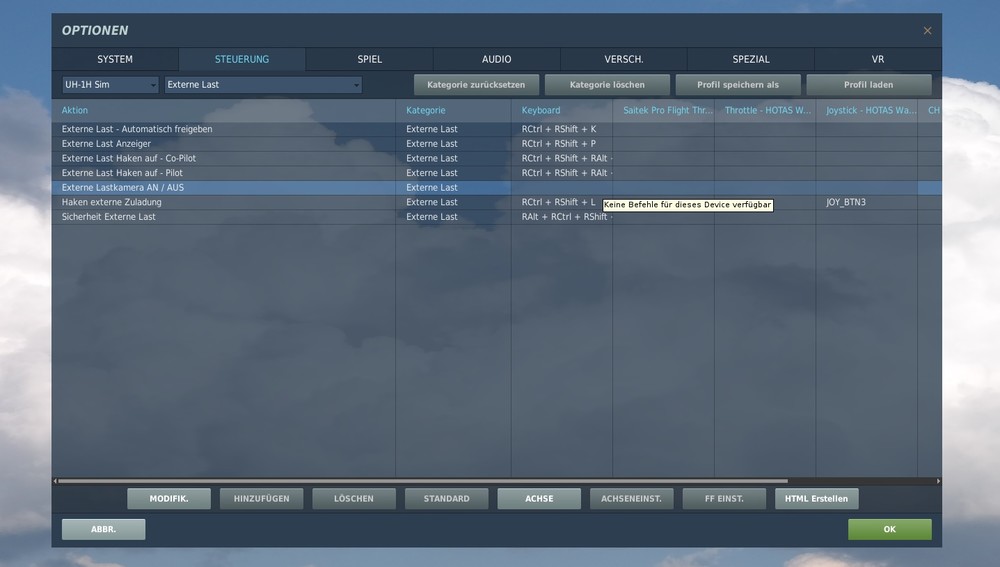Select the Saitek Pro Flight Thr... column header
Image resolution: width=1000 pixels, height=567 pixels.
pos(664,110)
